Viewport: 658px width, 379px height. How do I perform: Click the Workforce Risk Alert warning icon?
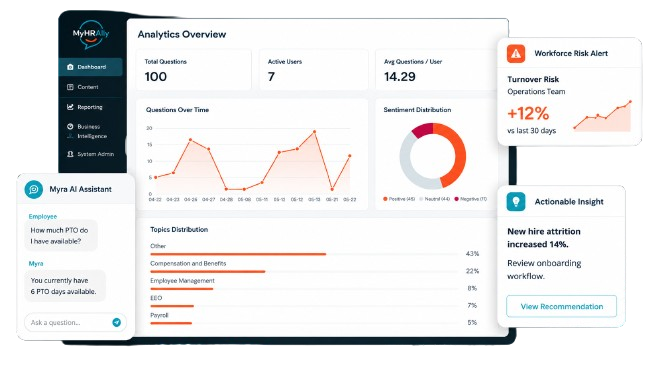pos(516,53)
